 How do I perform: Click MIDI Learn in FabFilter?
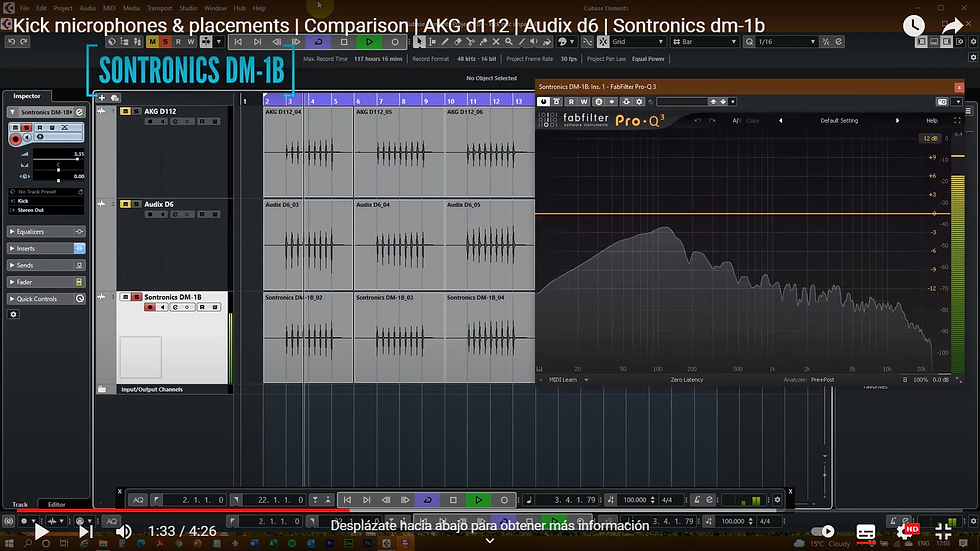click(x=562, y=380)
